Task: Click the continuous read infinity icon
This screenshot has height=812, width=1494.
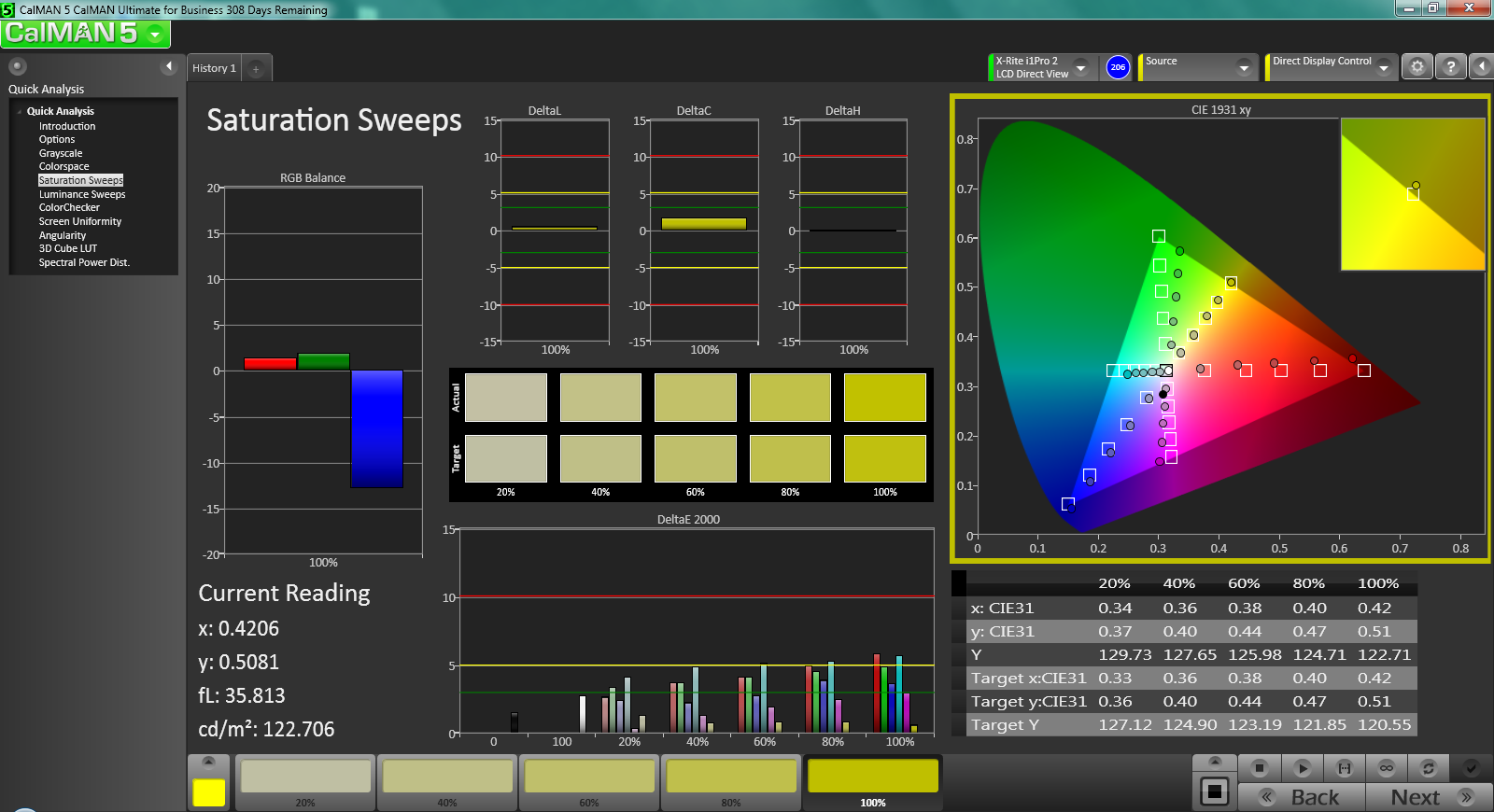Action: click(1387, 768)
